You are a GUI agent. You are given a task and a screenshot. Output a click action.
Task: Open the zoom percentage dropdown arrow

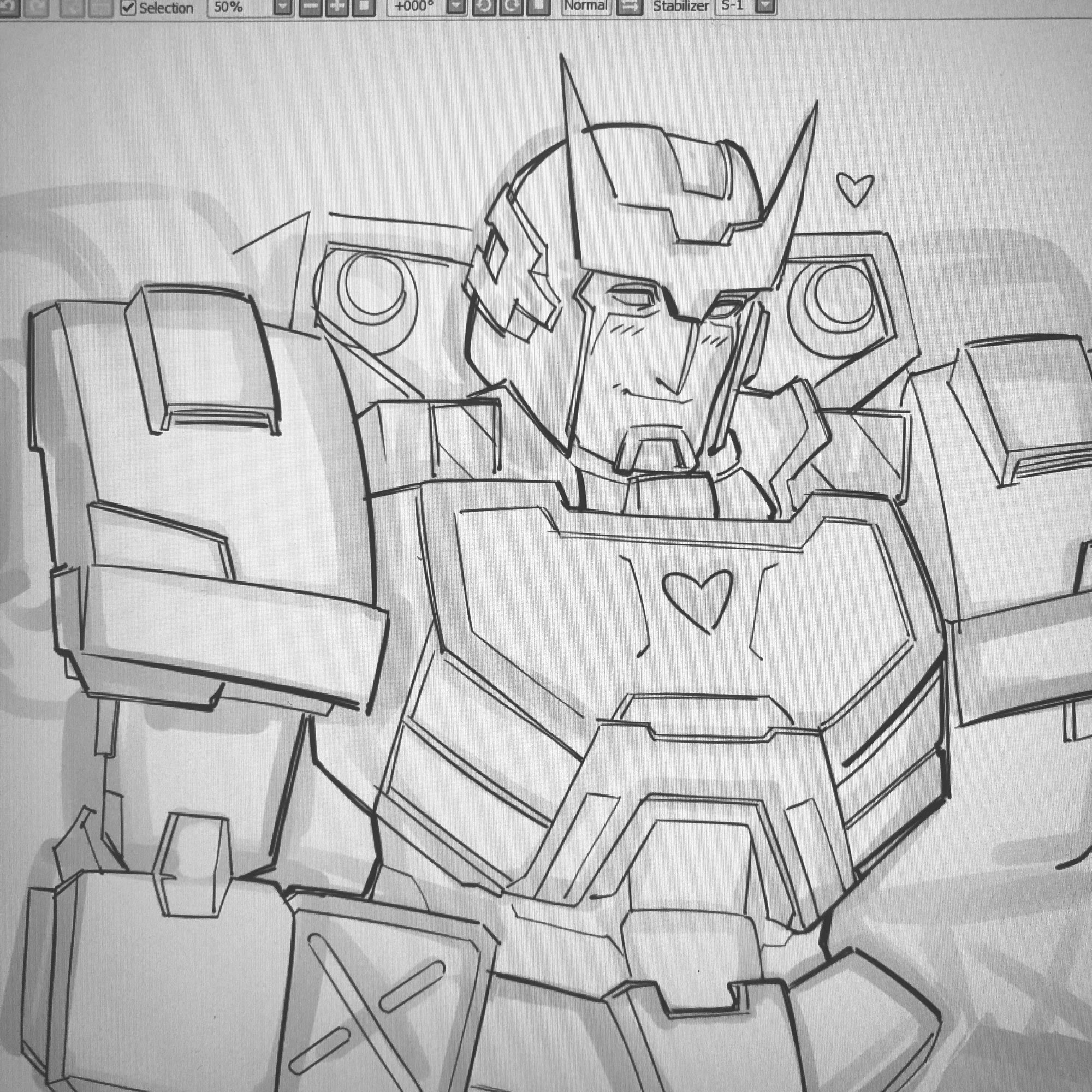tap(283, 7)
